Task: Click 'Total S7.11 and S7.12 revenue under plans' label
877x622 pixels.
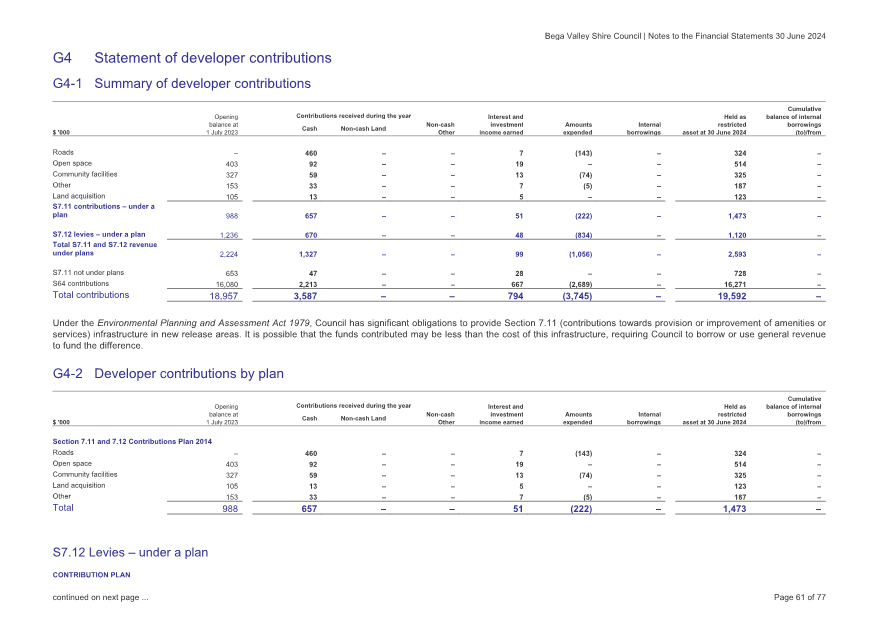Action: pos(105,249)
